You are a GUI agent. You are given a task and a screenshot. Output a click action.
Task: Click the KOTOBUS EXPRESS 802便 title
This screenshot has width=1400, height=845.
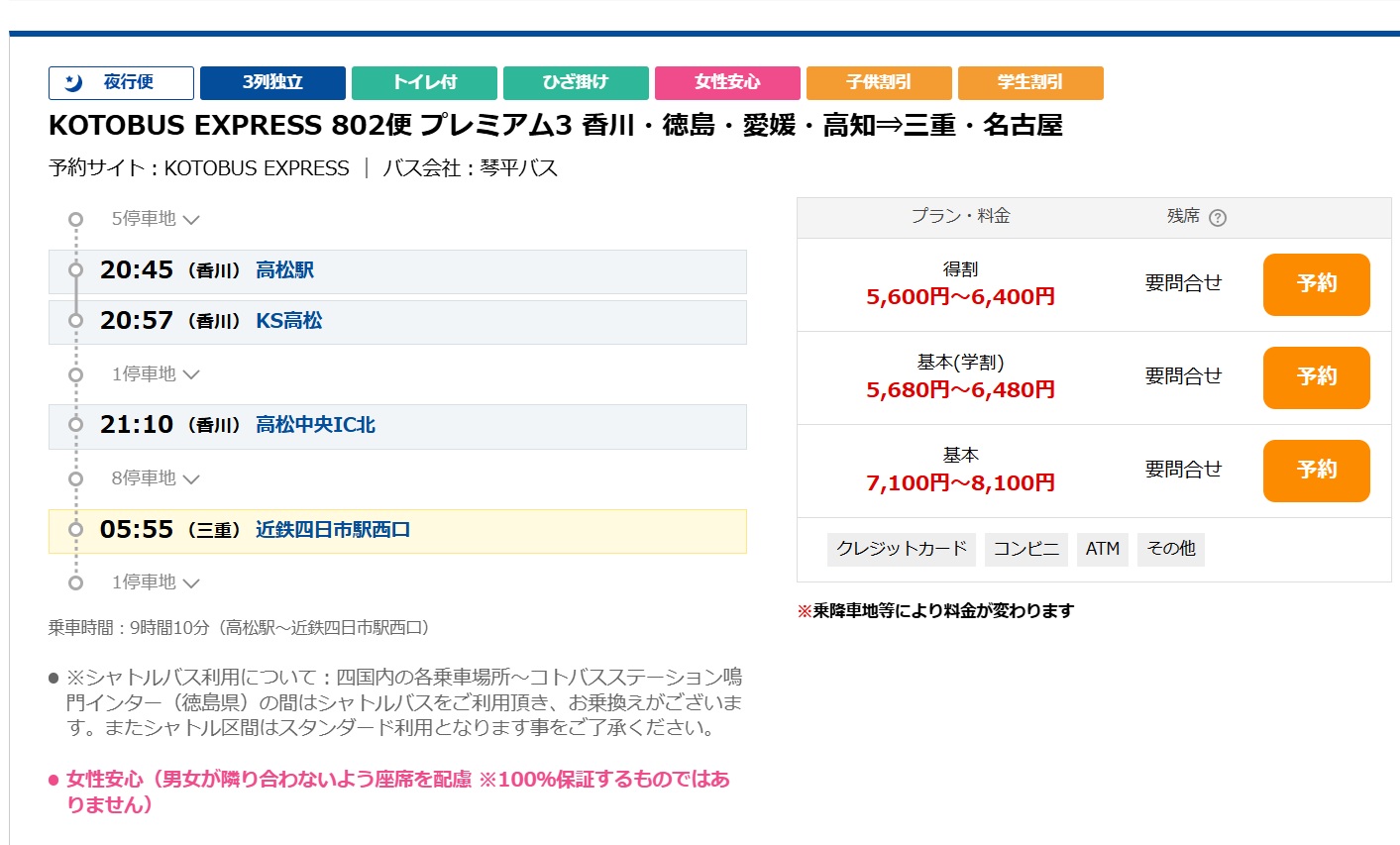pos(555,126)
